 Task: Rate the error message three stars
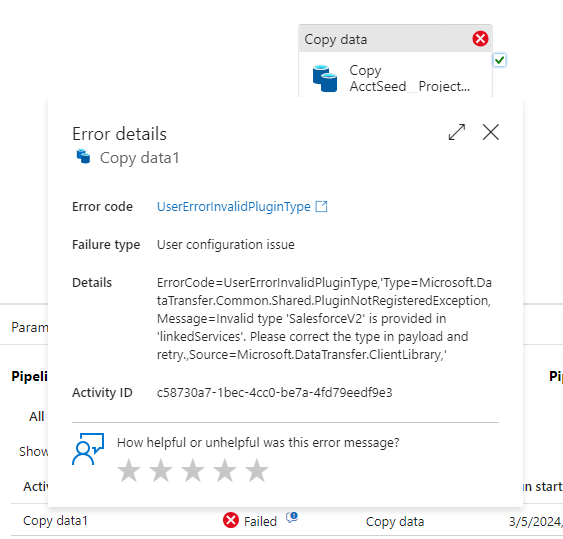193,470
